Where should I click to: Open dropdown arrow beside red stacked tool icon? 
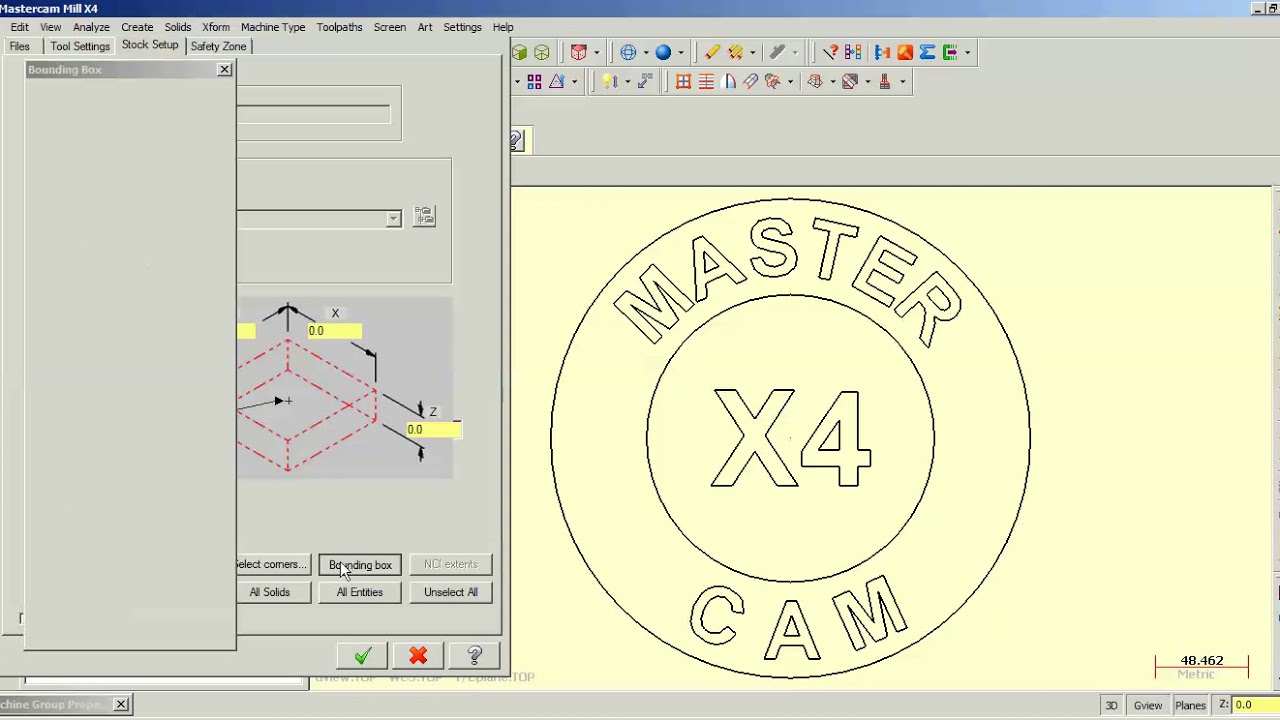coord(902,82)
